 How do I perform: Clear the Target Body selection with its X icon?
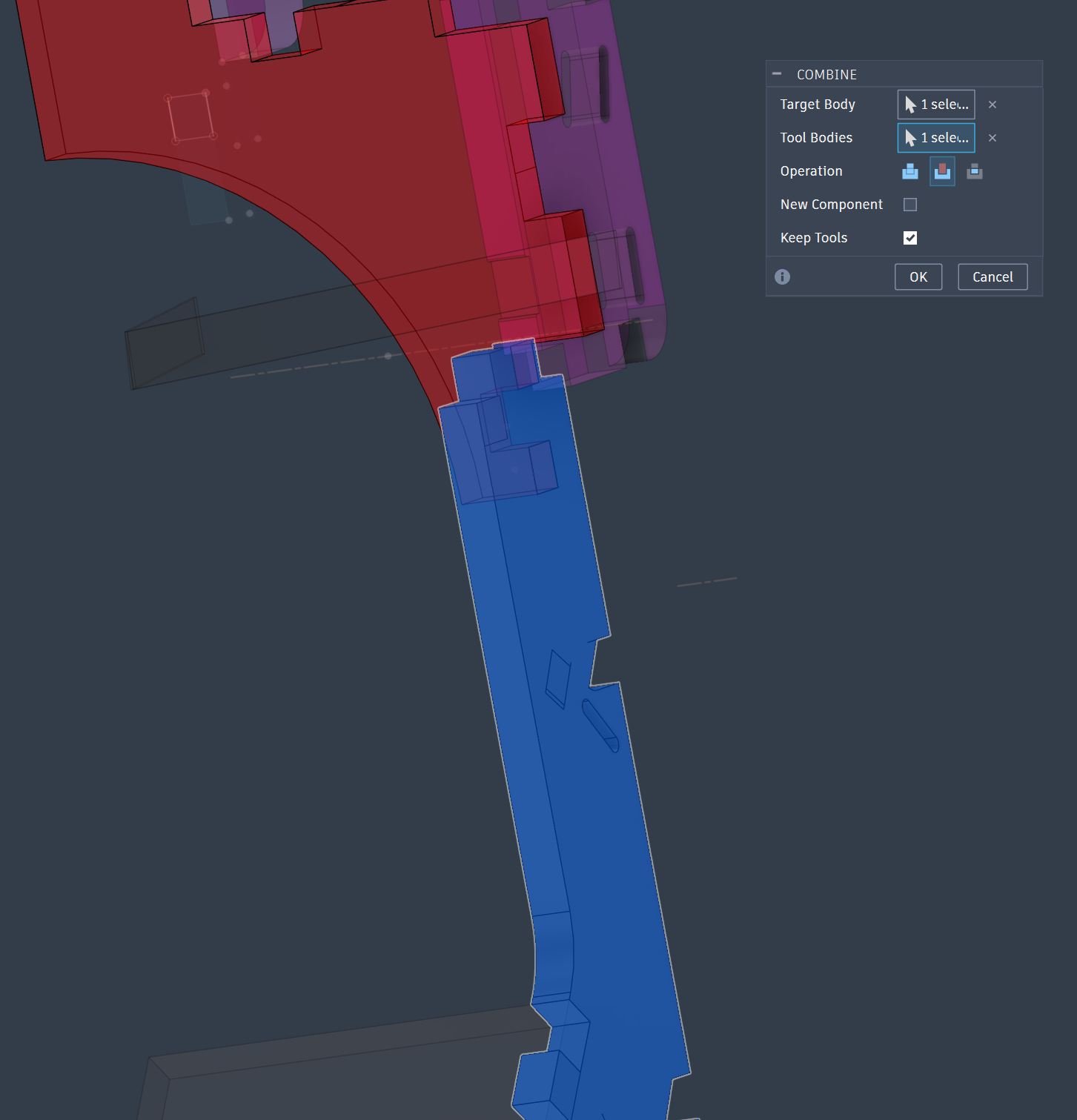(x=993, y=105)
